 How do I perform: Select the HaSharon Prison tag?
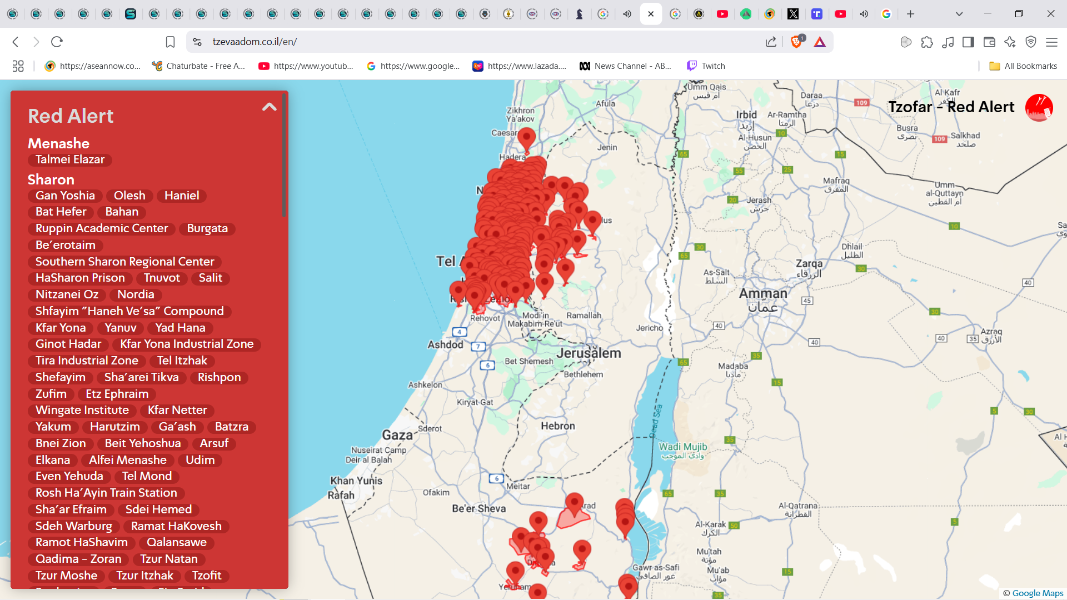point(80,278)
